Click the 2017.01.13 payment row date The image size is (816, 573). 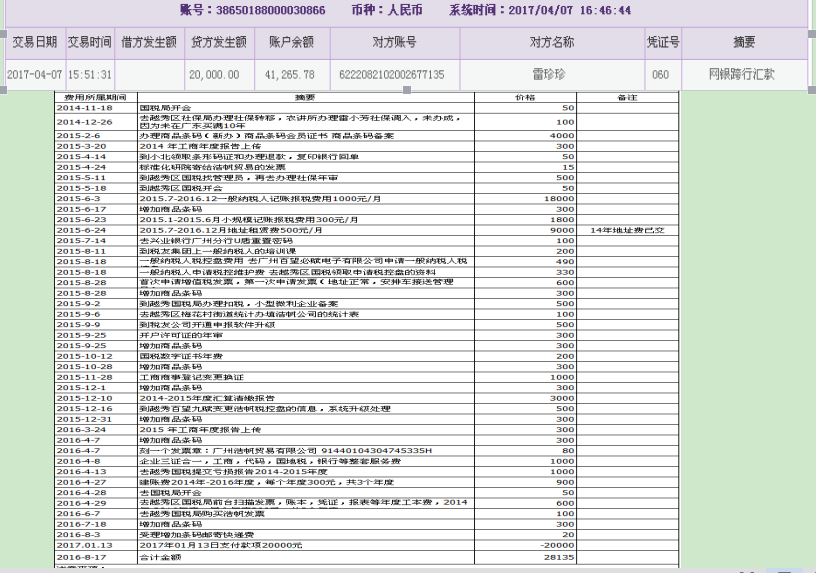[84, 545]
